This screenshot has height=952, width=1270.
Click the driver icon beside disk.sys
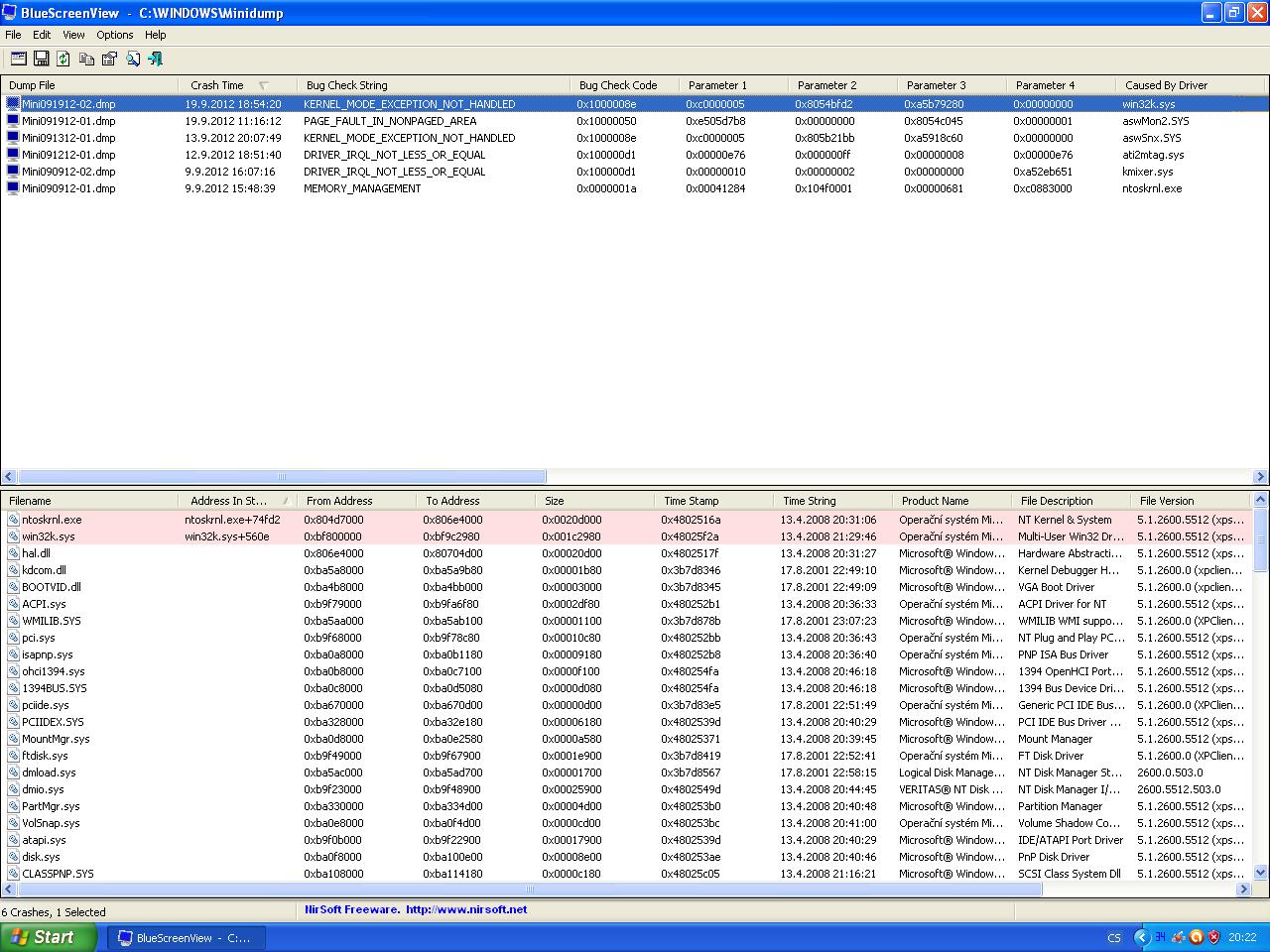(13, 857)
